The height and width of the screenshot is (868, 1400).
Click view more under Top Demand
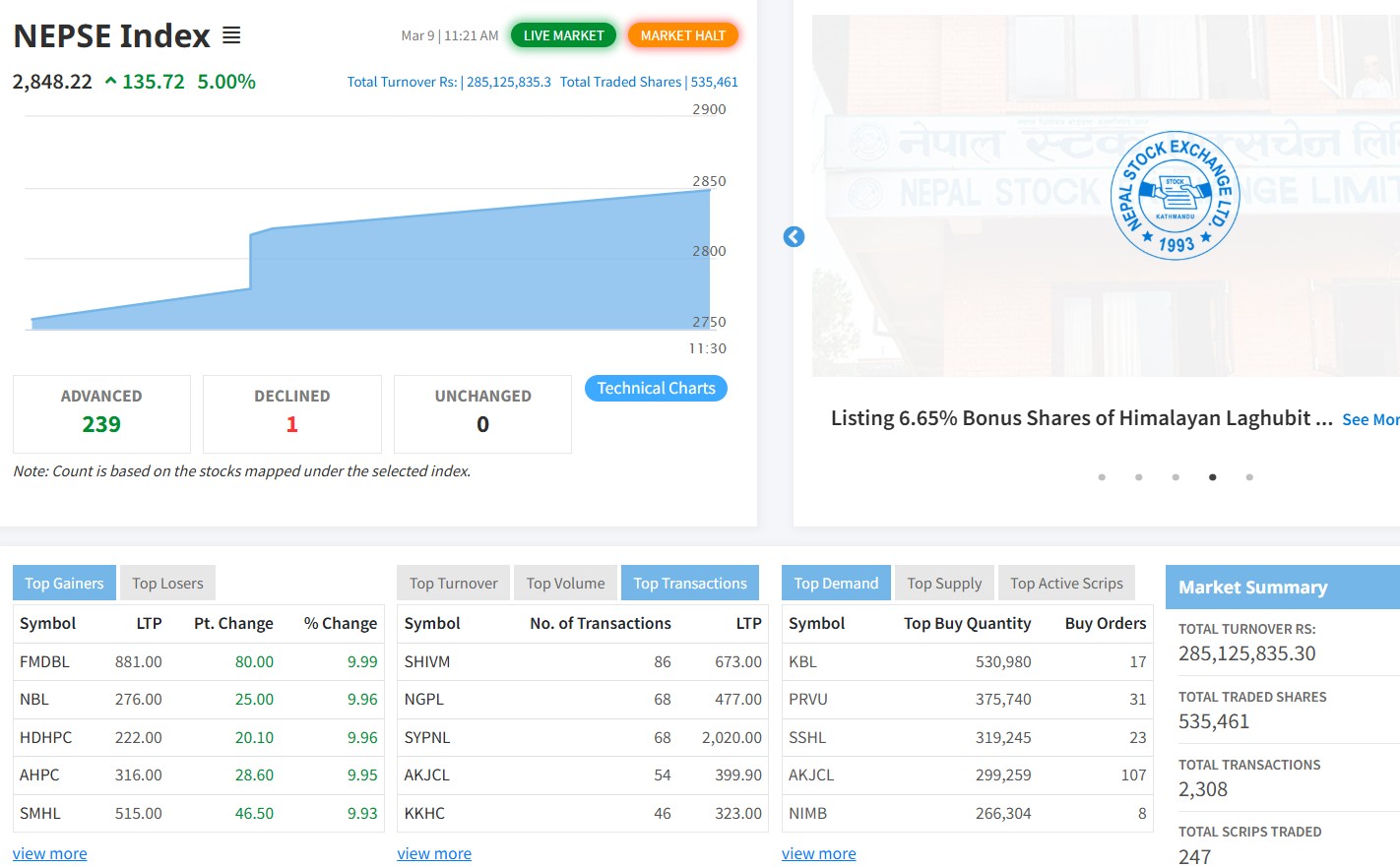pos(818,853)
